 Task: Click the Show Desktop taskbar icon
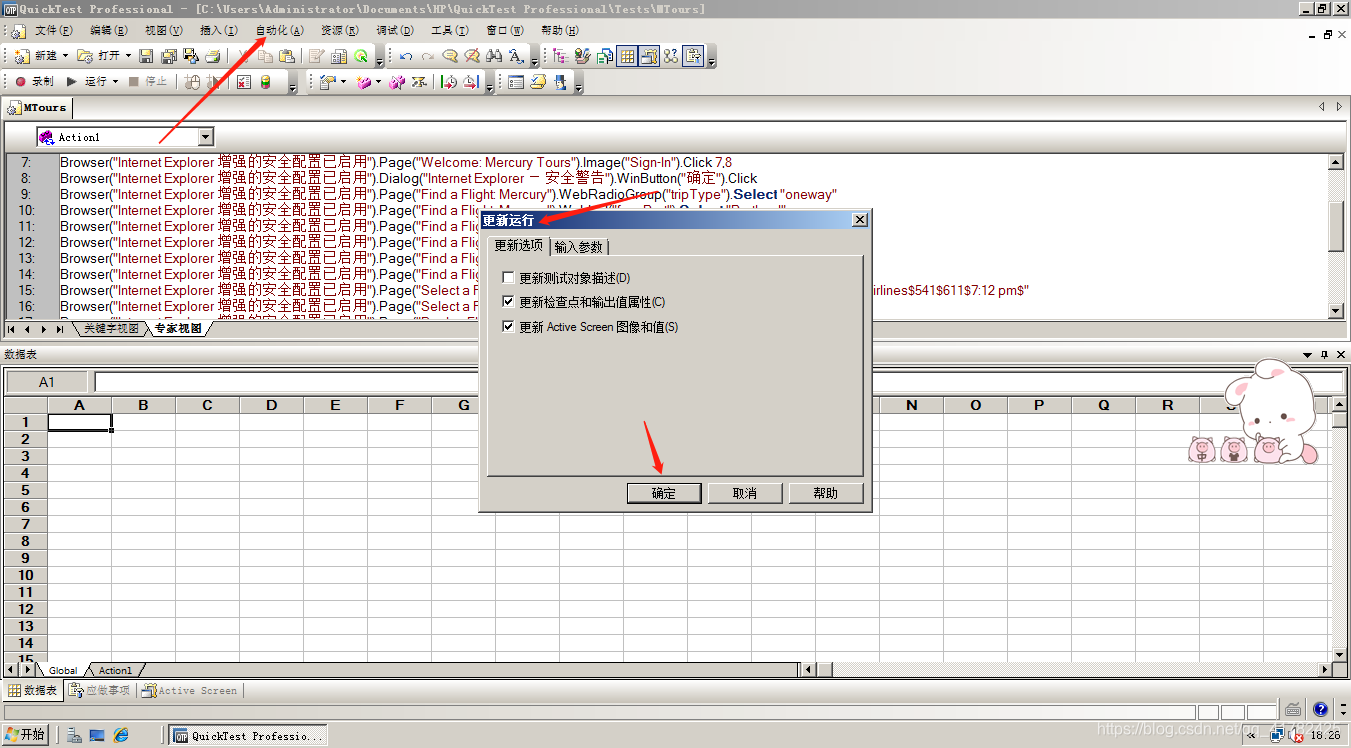pos(97,735)
